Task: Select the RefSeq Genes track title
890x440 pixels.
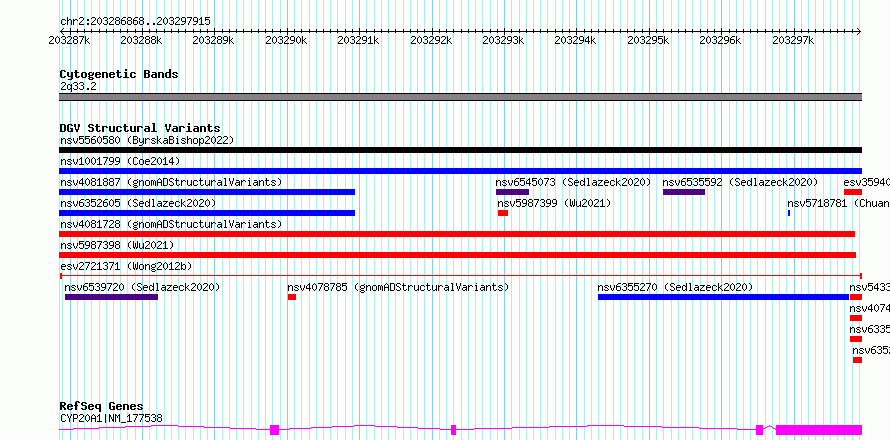Action: [x=102, y=407]
